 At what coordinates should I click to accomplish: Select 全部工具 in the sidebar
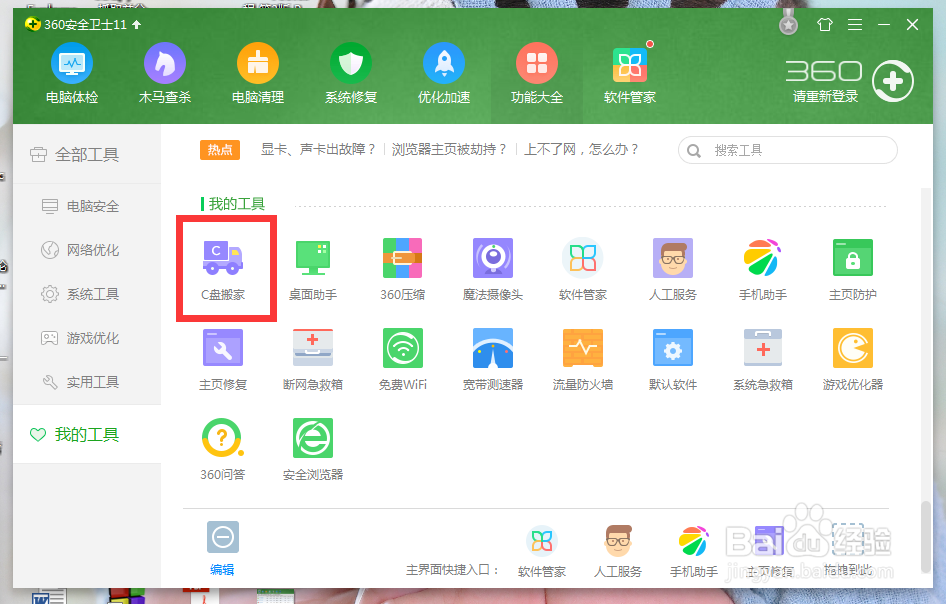(x=87, y=154)
